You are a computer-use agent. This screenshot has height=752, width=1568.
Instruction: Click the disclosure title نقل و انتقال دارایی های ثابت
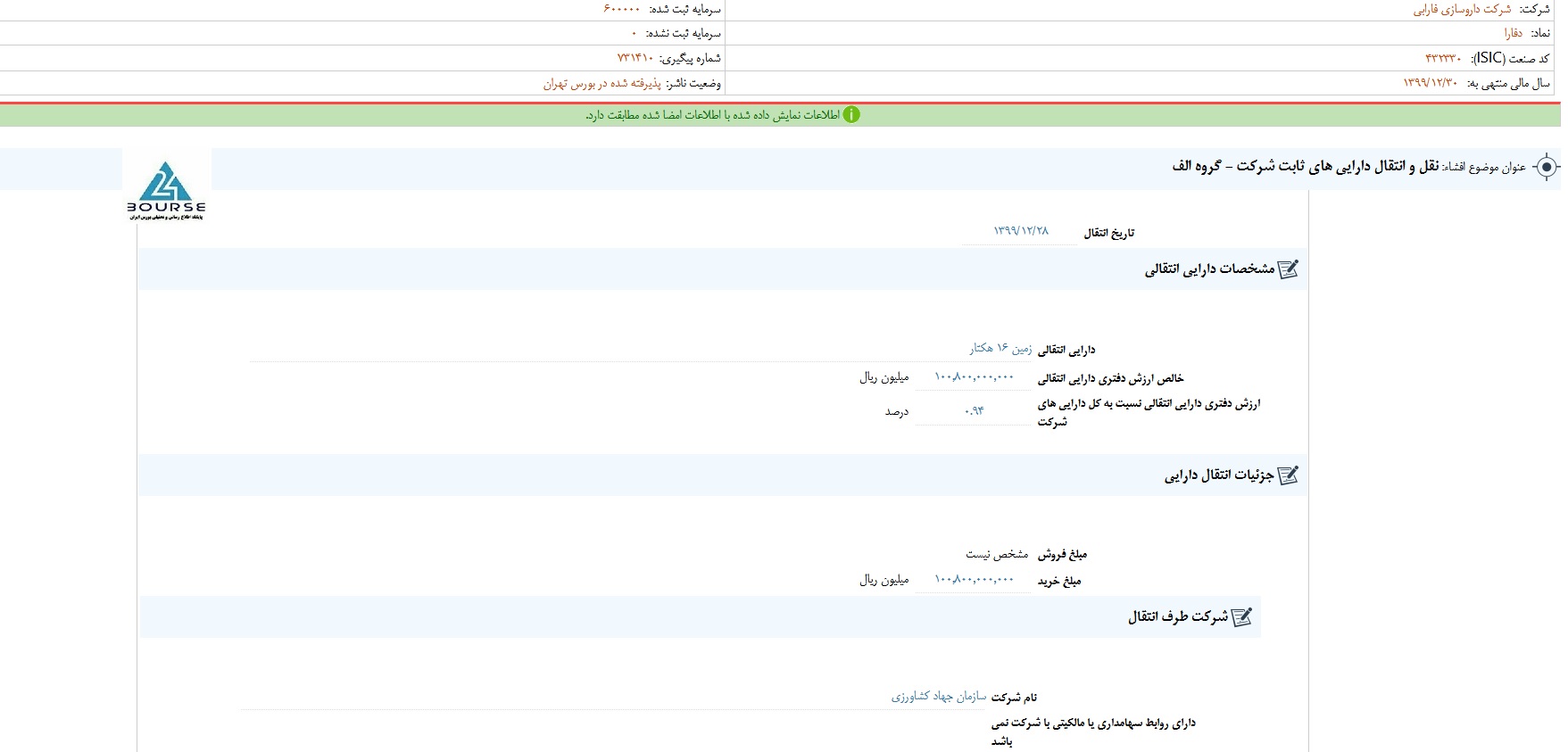click(x=1306, y=167)
